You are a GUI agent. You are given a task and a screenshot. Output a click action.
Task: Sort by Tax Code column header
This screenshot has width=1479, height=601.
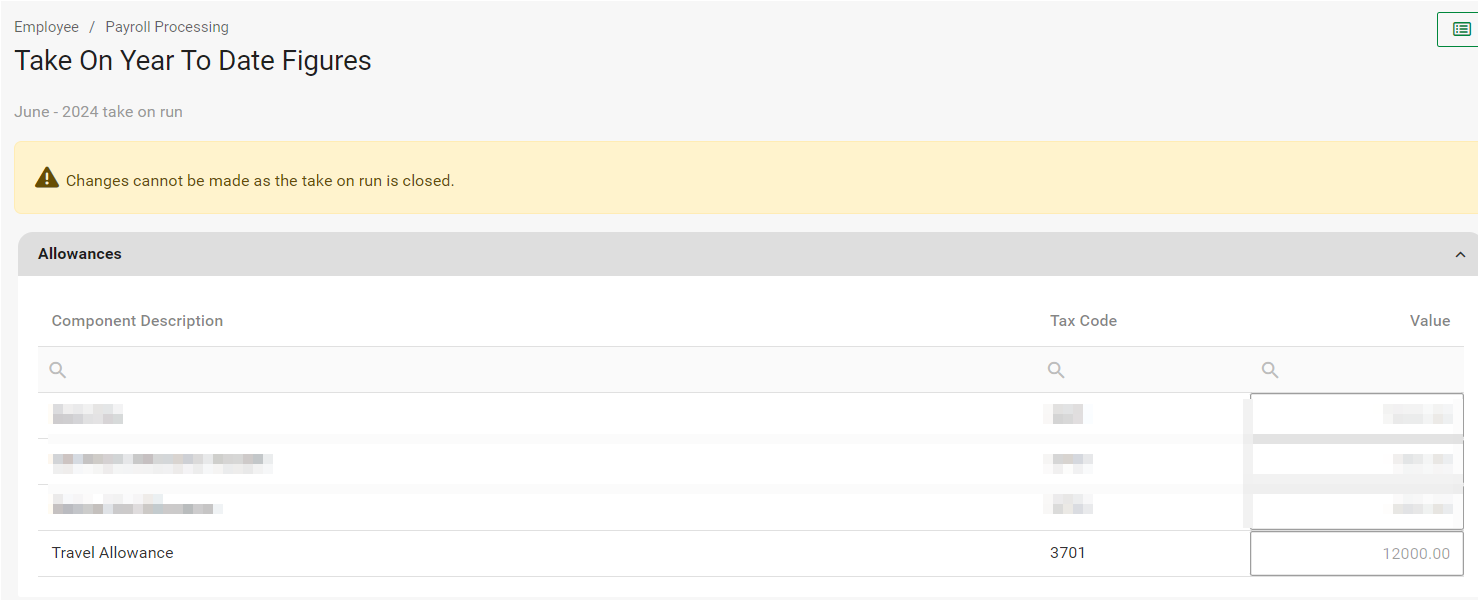click(1083, 321)
